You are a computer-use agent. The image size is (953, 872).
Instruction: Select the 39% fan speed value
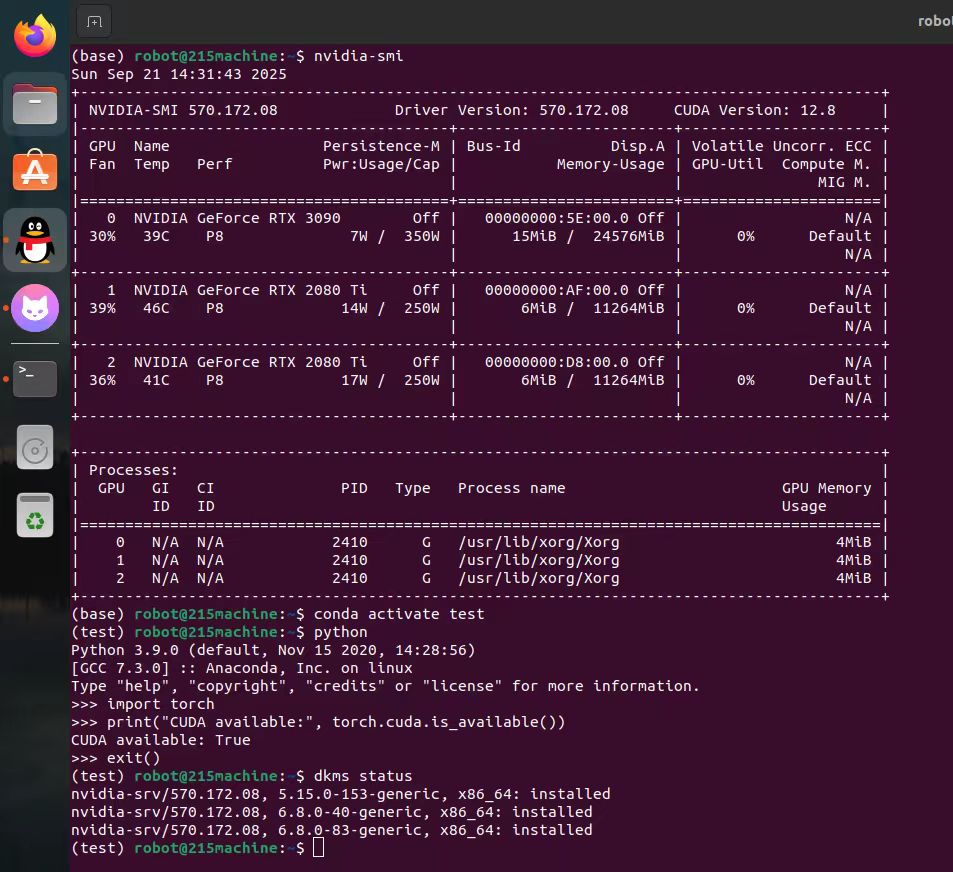pos(102,308)
